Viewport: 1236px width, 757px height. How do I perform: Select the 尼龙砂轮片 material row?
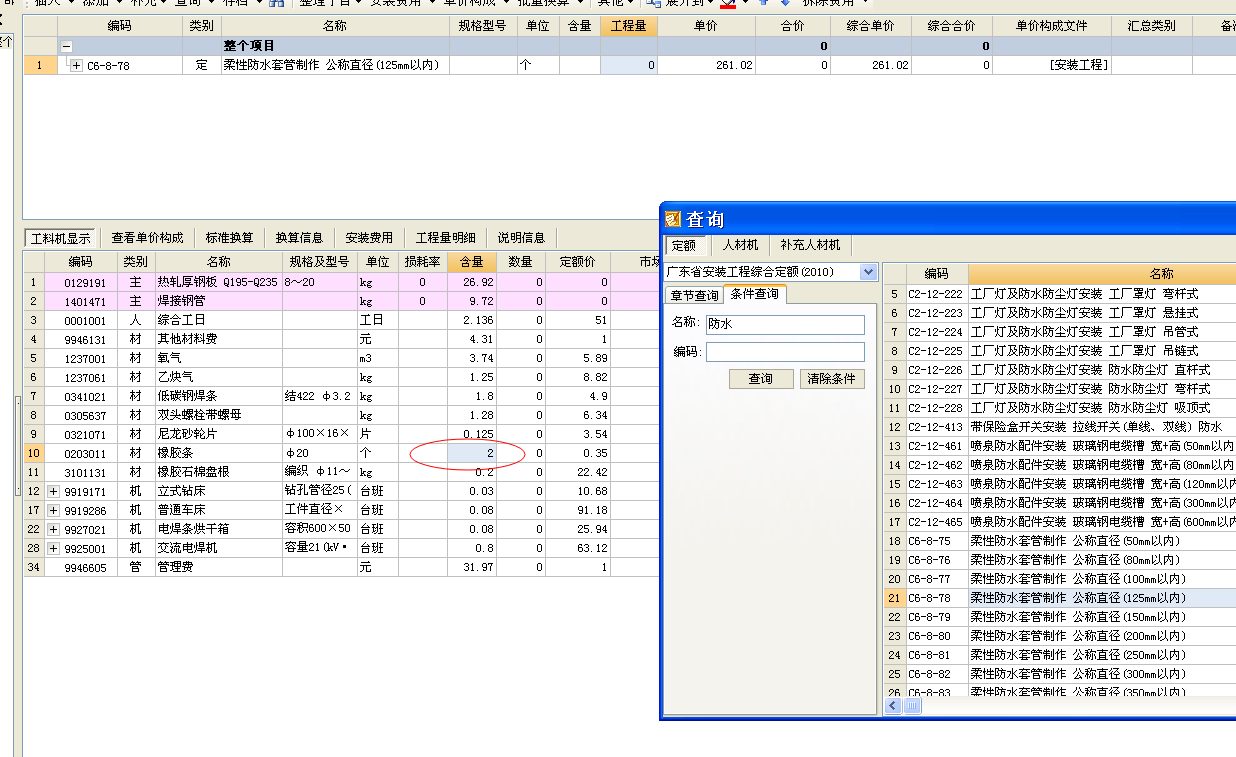(x=340, y=434)
